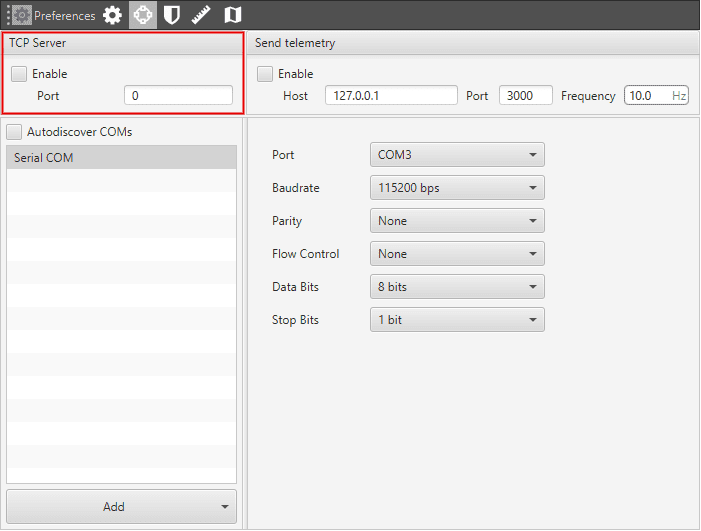Click the telemetry Port field 3000
This screenshot has width=701, height=531.
click(526, 96)
